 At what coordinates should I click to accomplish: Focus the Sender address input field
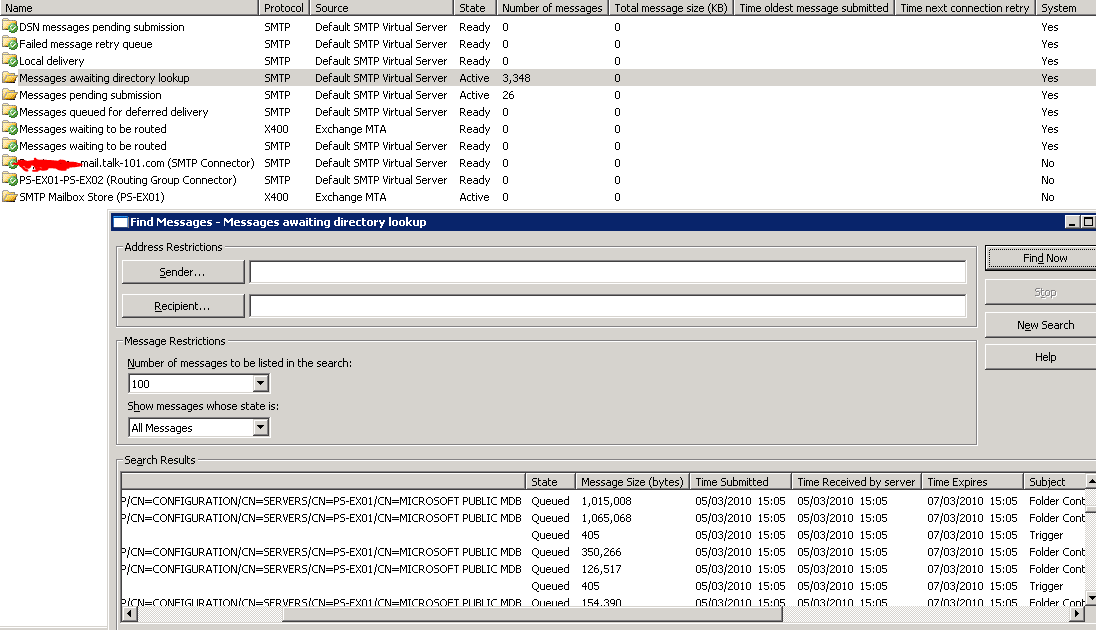click(607, 272)
